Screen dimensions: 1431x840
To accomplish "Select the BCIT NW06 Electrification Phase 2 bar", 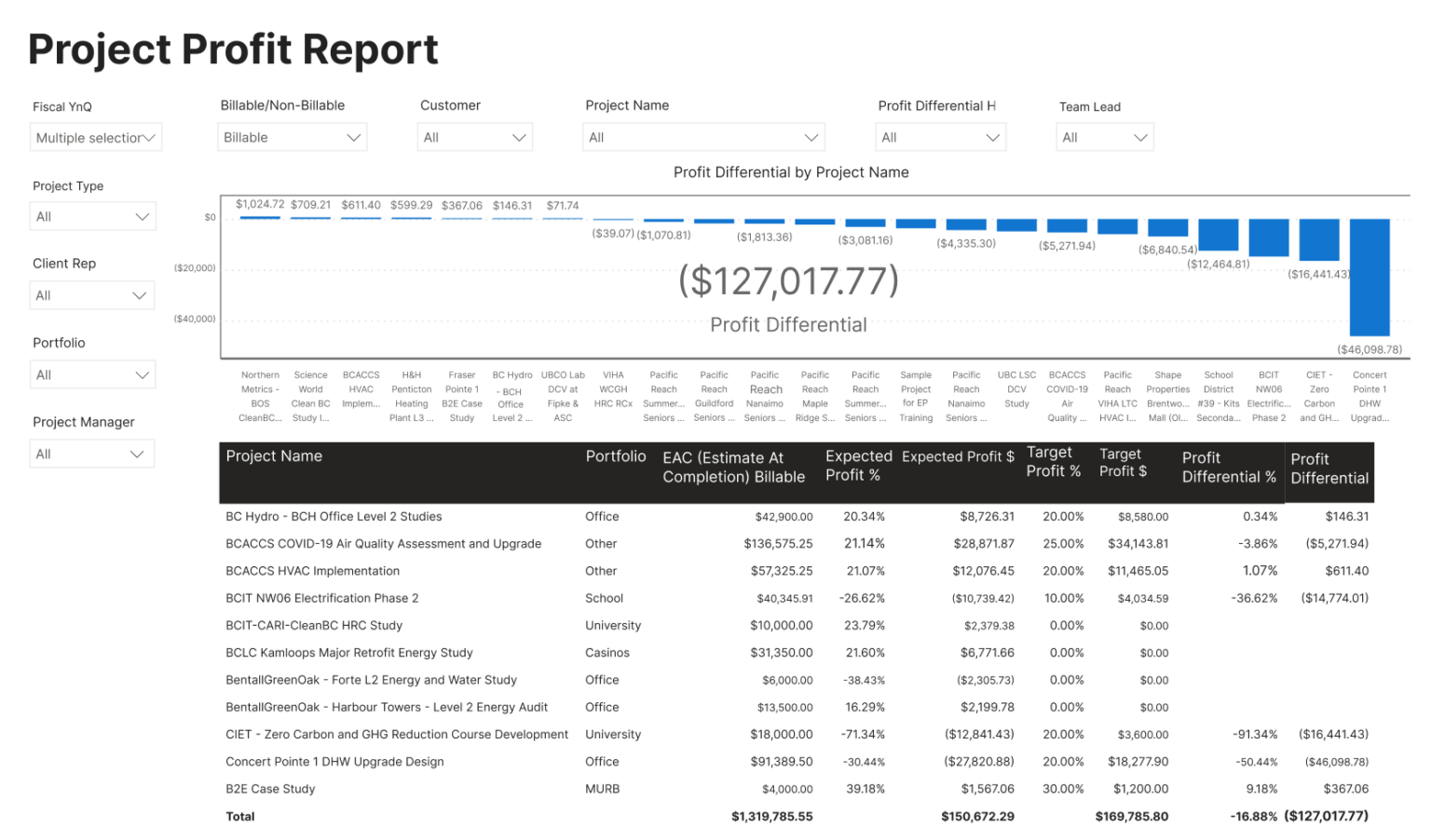I will click(1269, 237).
